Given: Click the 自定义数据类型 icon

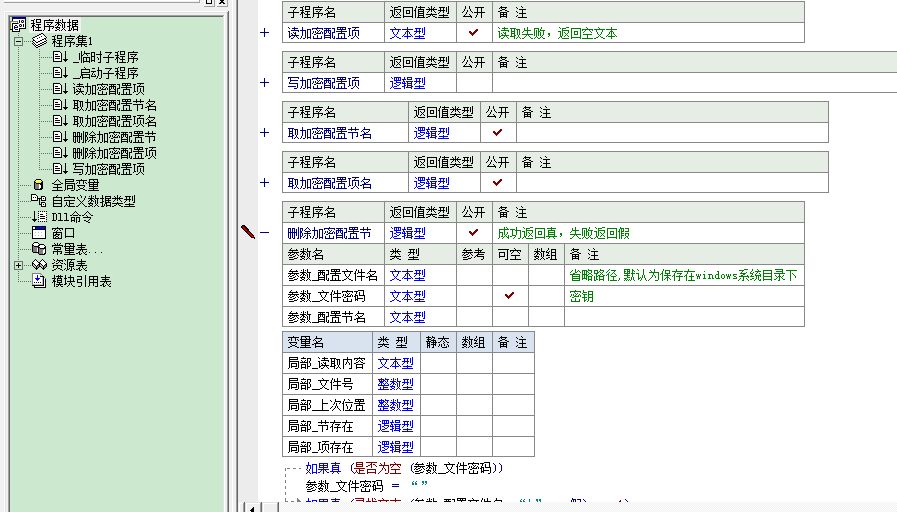Looking at the screenshot, I should (x=39, y=200).
